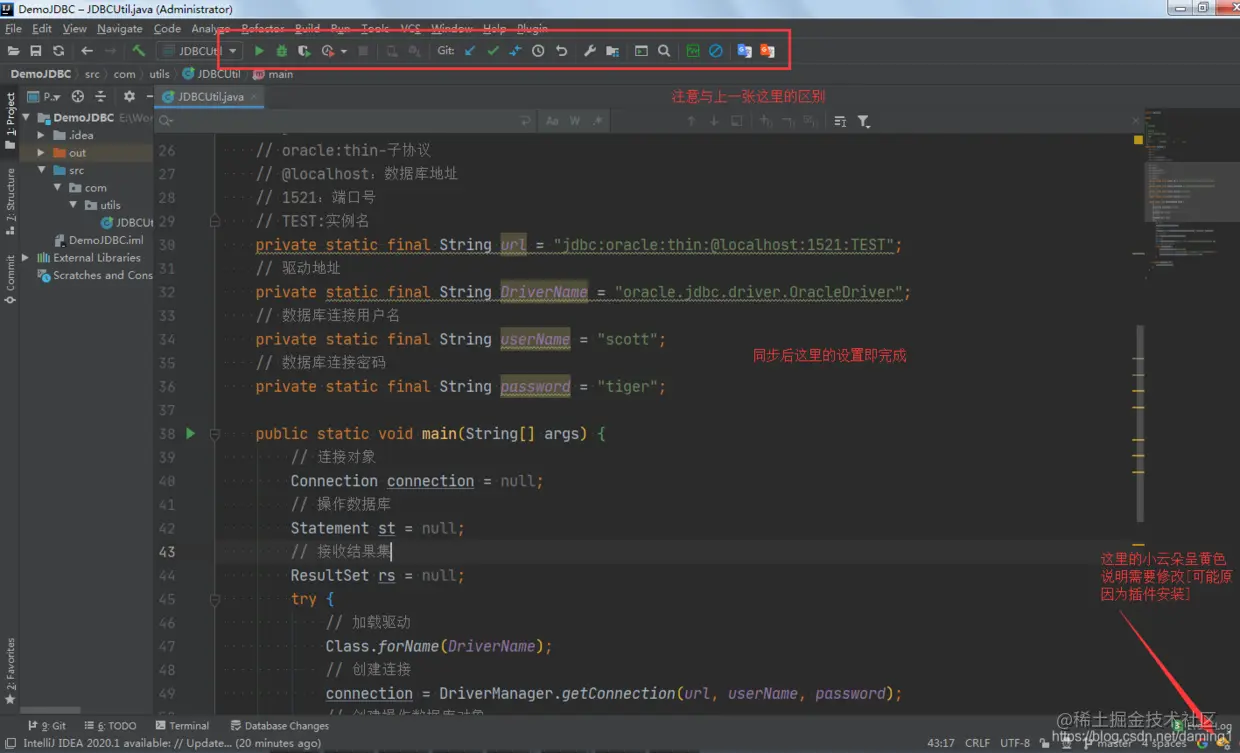Click the Git Update Project blue arrow
Image resolution: width=1240 pixels, height=753 pixels.
click(x=470, y=51)
